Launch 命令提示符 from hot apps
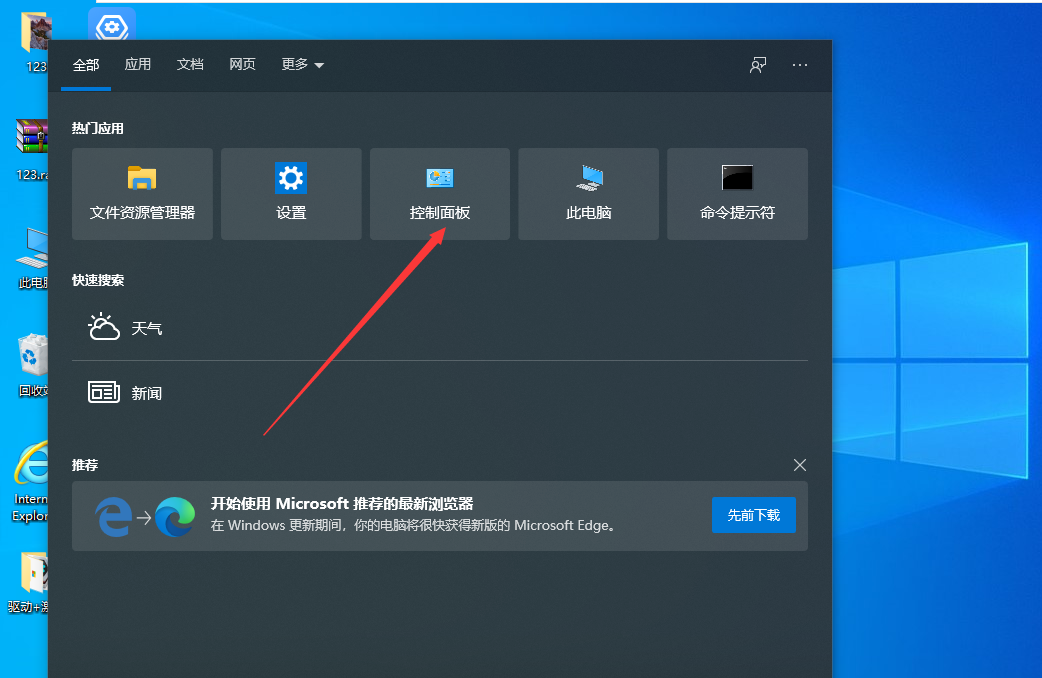Viewport: 1042px width, 678px height. (737, 193)
